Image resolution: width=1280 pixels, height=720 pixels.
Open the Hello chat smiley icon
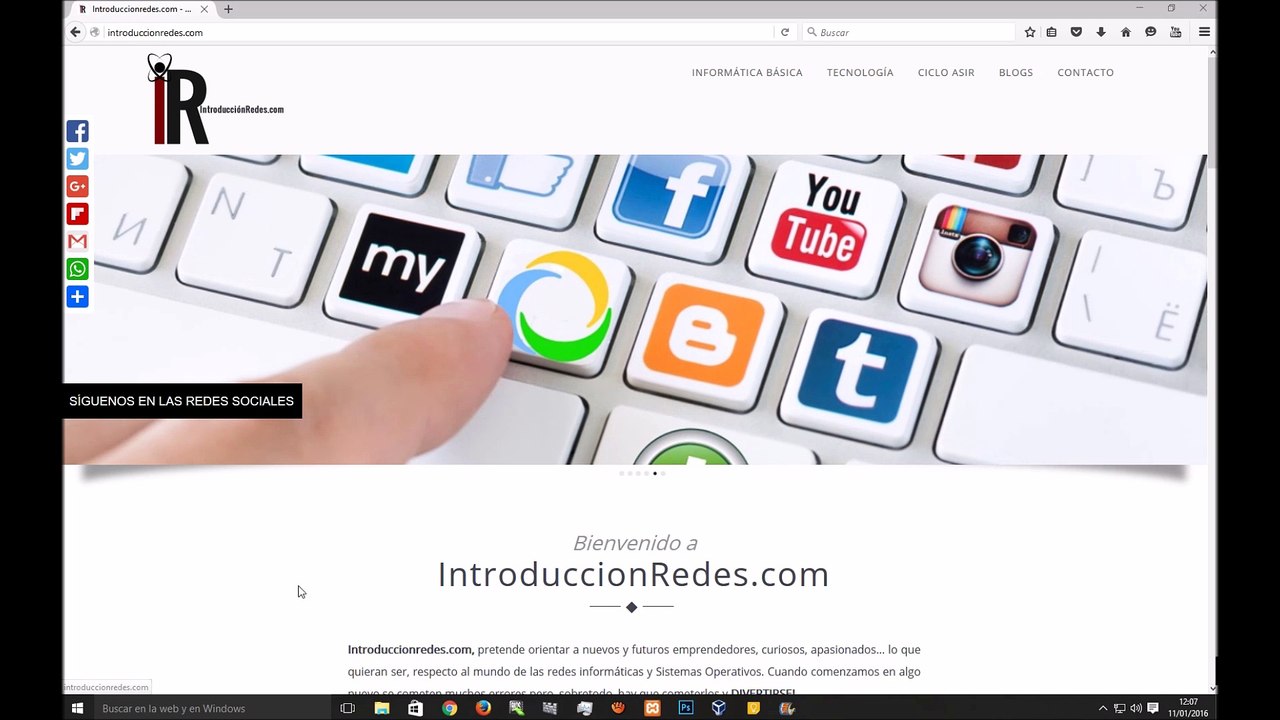click(1151, 32)
